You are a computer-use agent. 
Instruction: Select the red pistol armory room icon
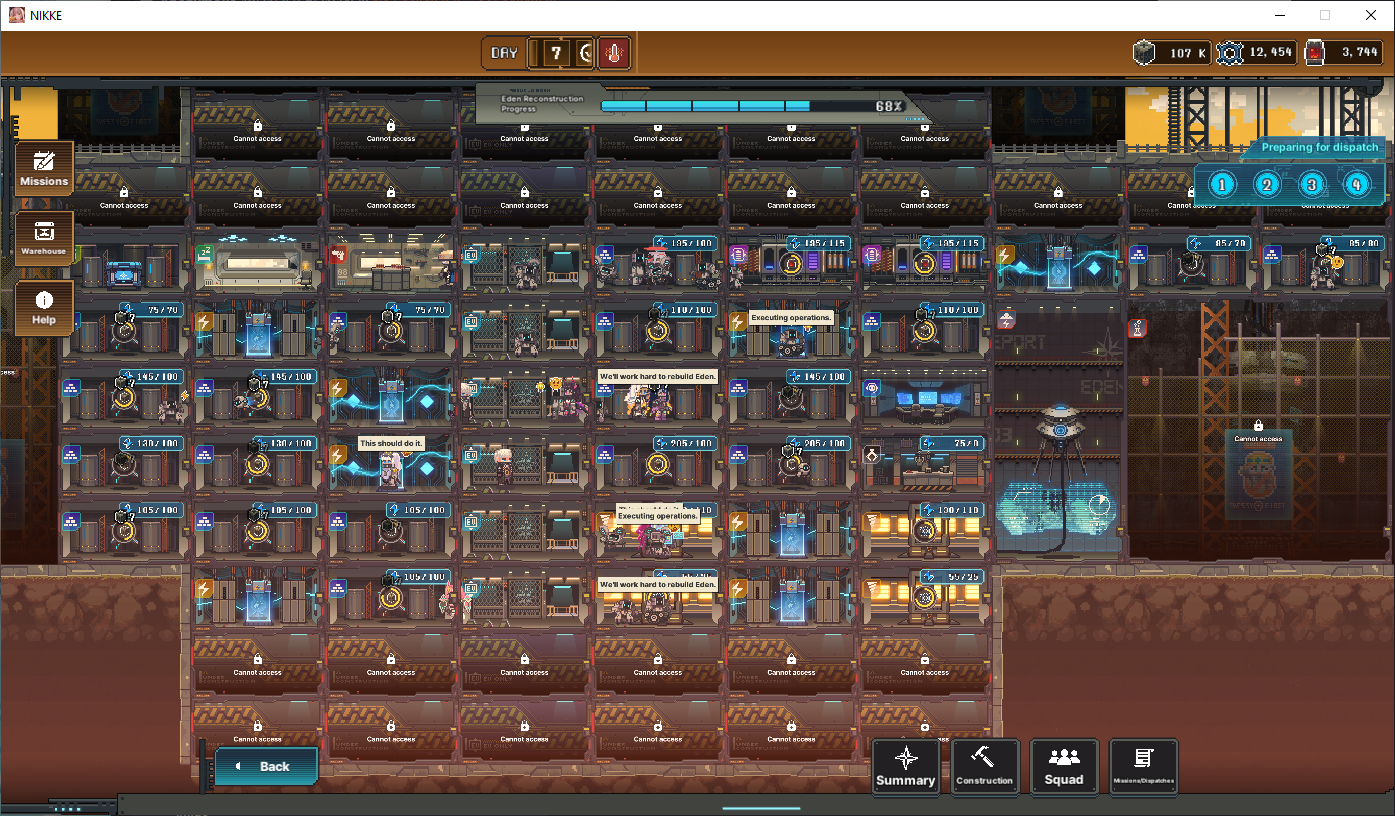338,254
